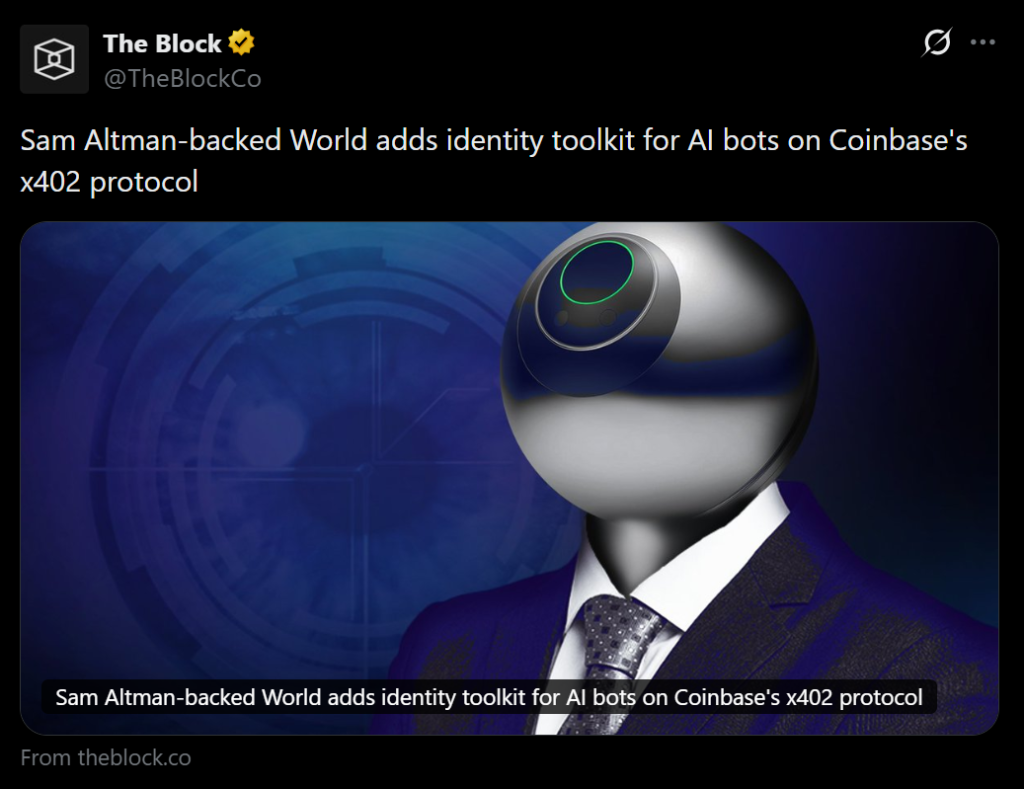1024x789 pixels.
Task: Visit the From theblock.co source link
Action: pos(106,758)
